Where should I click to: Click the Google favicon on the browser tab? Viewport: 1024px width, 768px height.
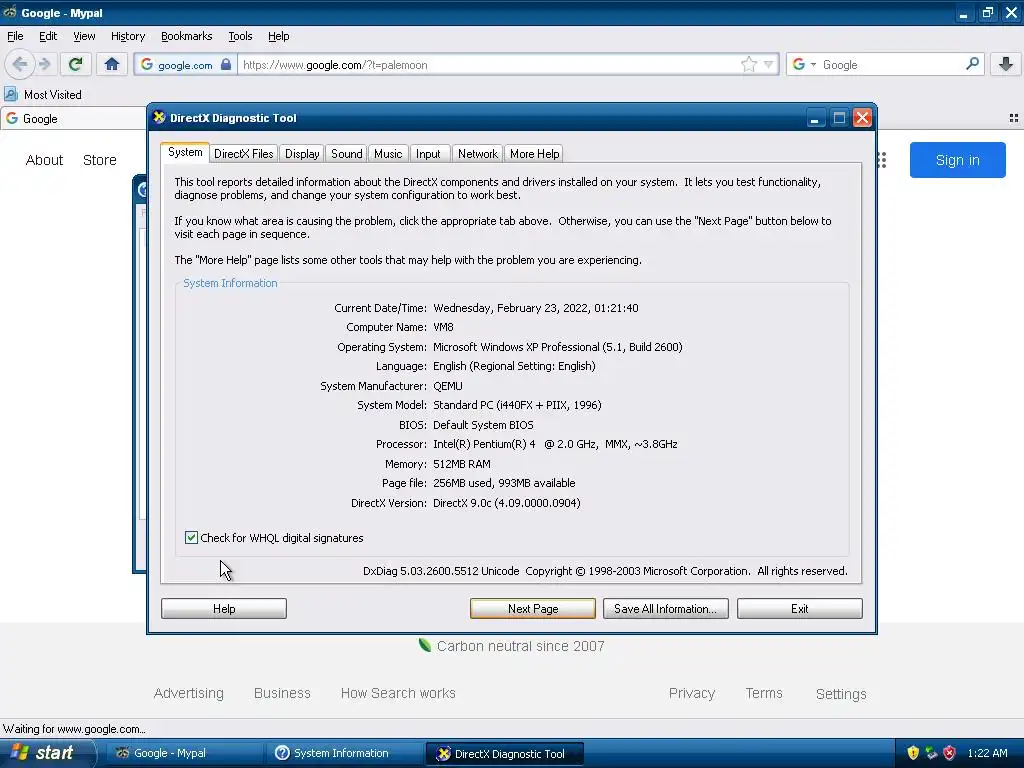pos(12,118)
